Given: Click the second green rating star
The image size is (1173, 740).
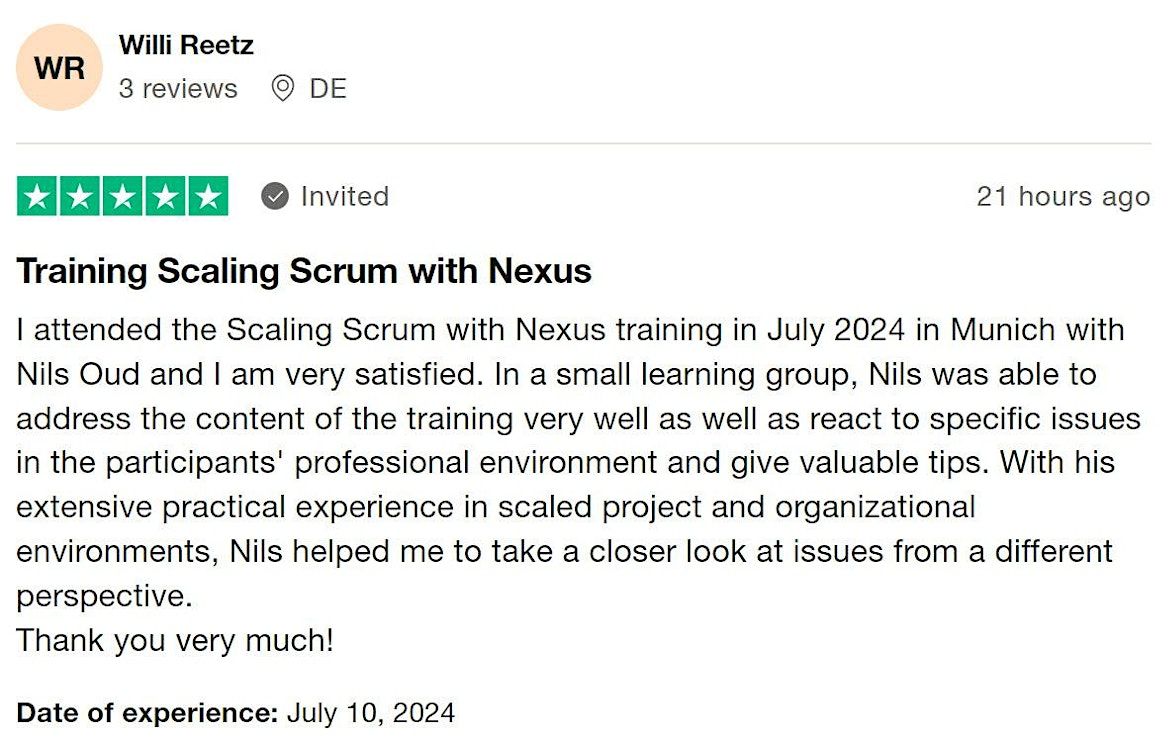Looking at the screenshot, I should click(x=80, y=197).
